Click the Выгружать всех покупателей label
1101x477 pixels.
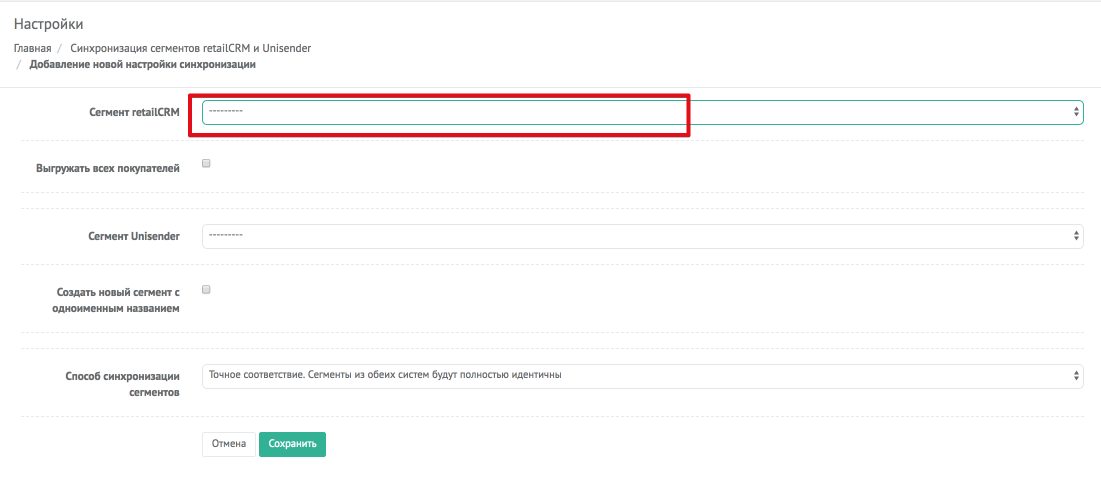(108, 169)
